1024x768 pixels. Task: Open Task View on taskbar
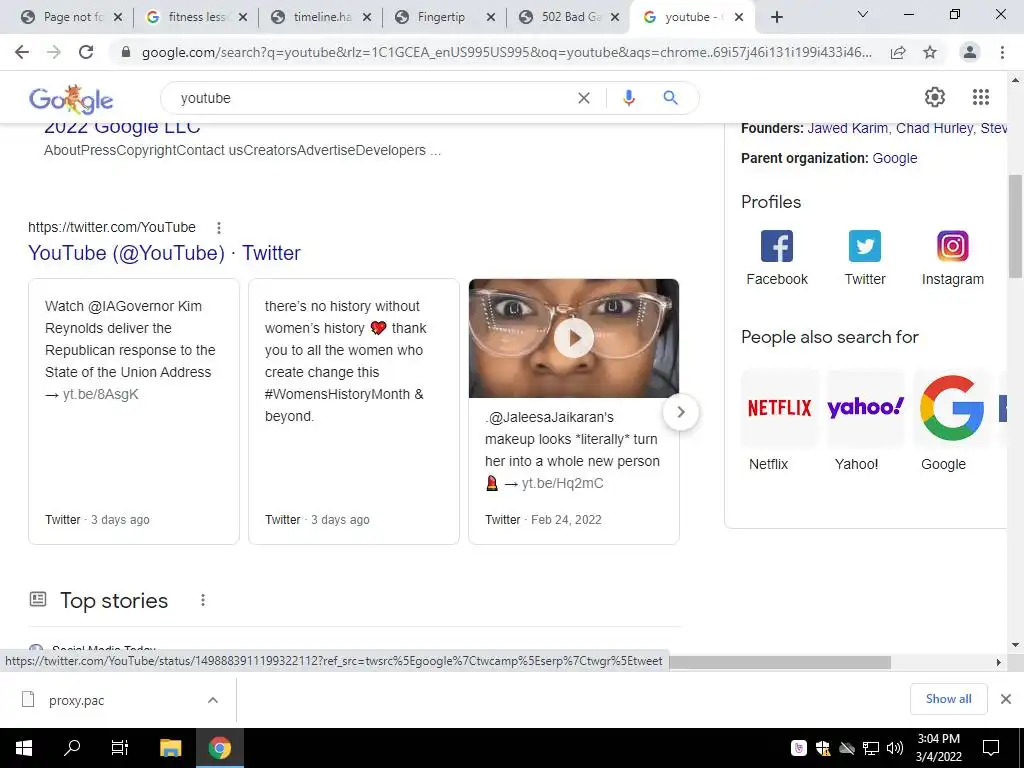point(120,748)
